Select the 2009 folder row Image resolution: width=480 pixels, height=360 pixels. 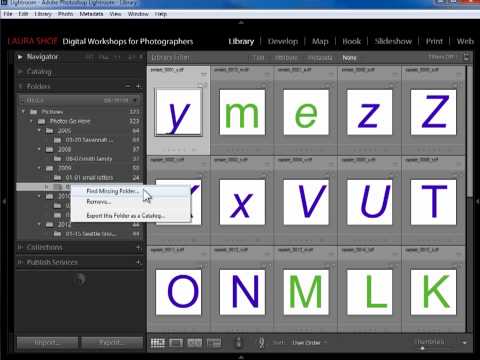[79, 168]
